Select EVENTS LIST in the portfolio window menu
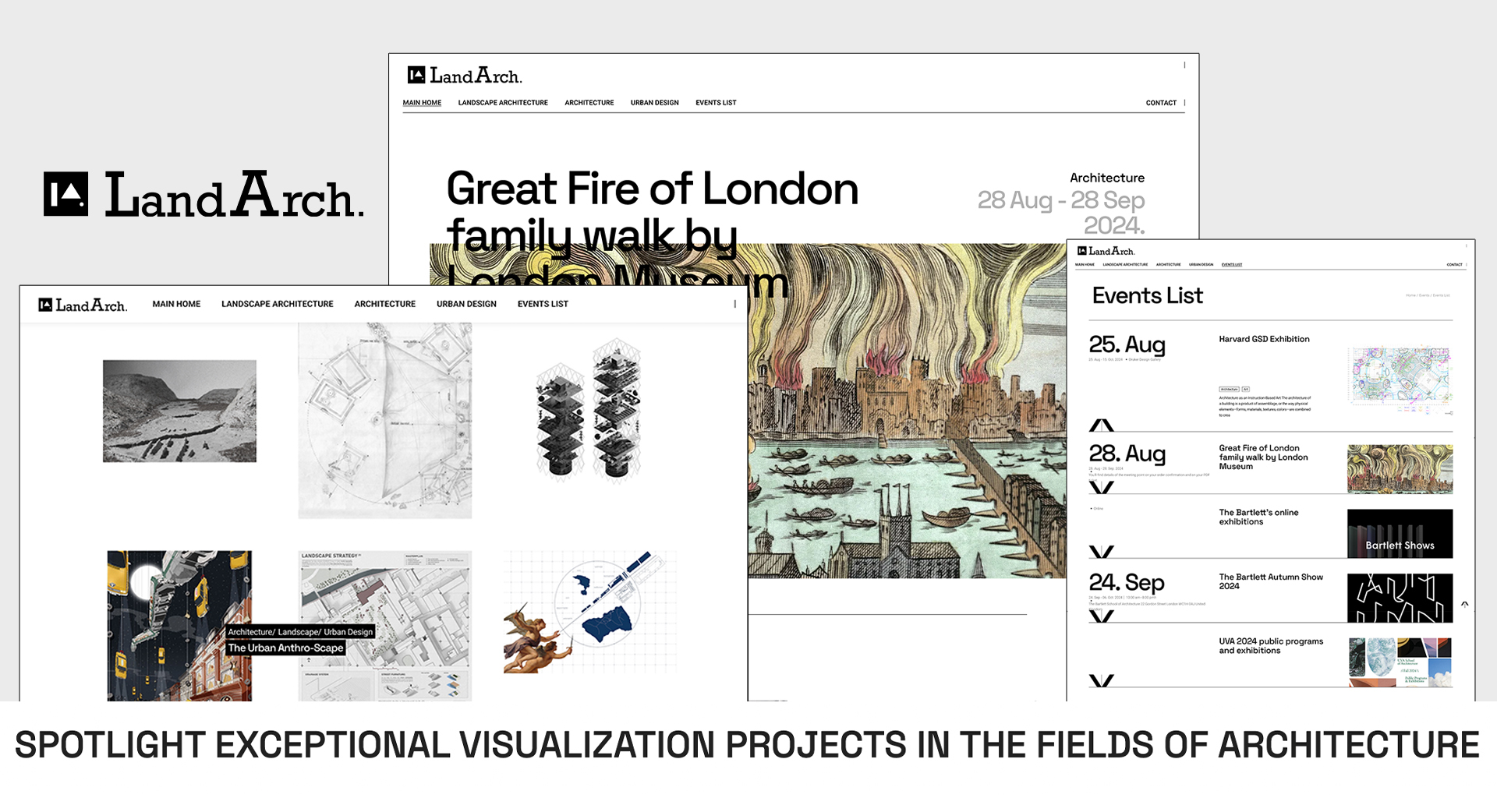Screen dimensions: 1497x812 543,304
